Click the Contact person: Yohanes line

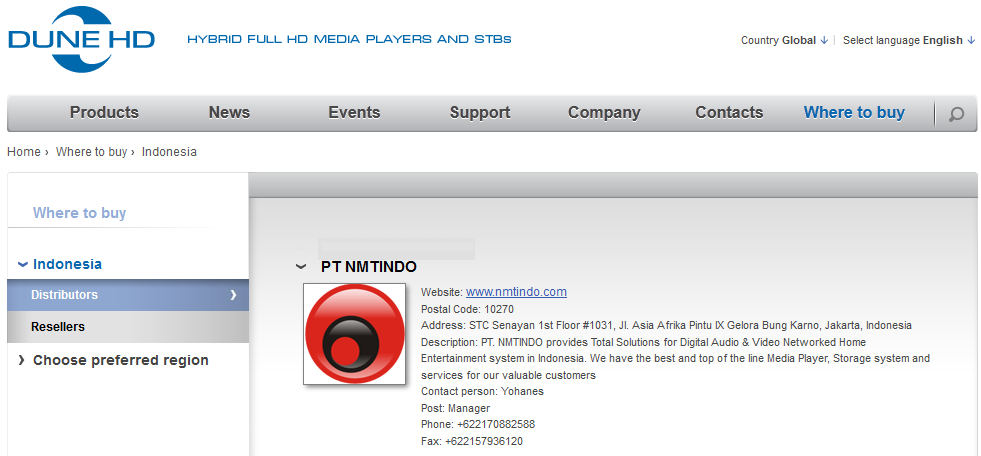(x=482, y=392)
